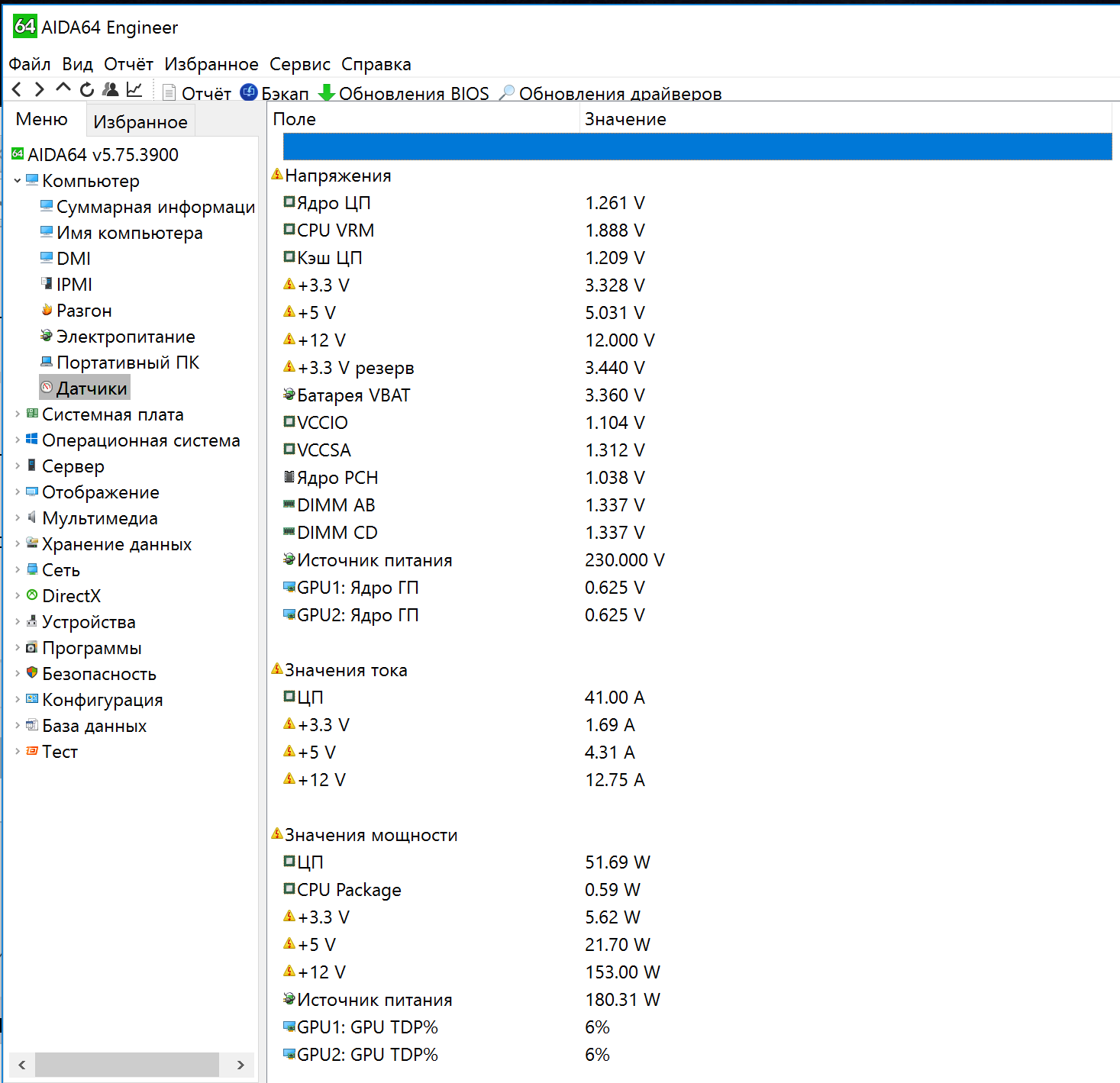Click the Сеть network icon
The width and height of the screenshot is (1120, 1083).
[32, 569]
